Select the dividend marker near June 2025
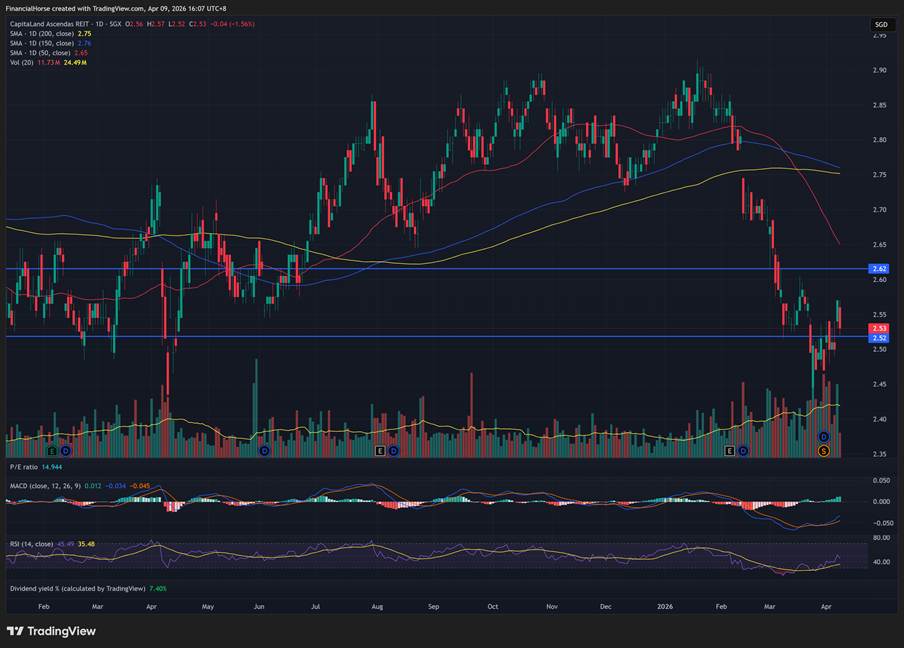This screenshot has width=904, height=648. [264, 451]
